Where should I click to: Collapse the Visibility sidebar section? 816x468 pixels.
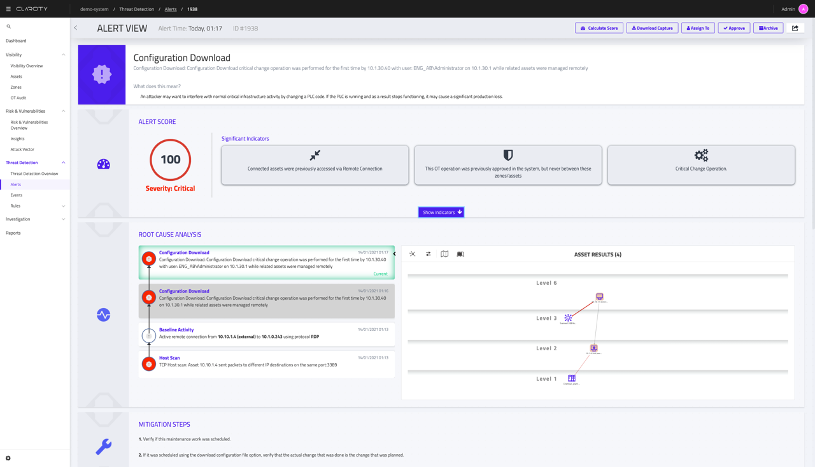click(x=63, y=55)
